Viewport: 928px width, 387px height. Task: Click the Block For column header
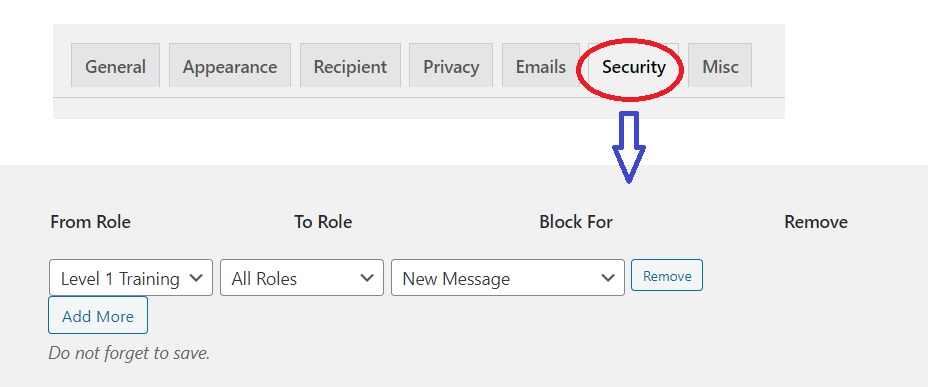pyautogui.click(x=576, y=222)
